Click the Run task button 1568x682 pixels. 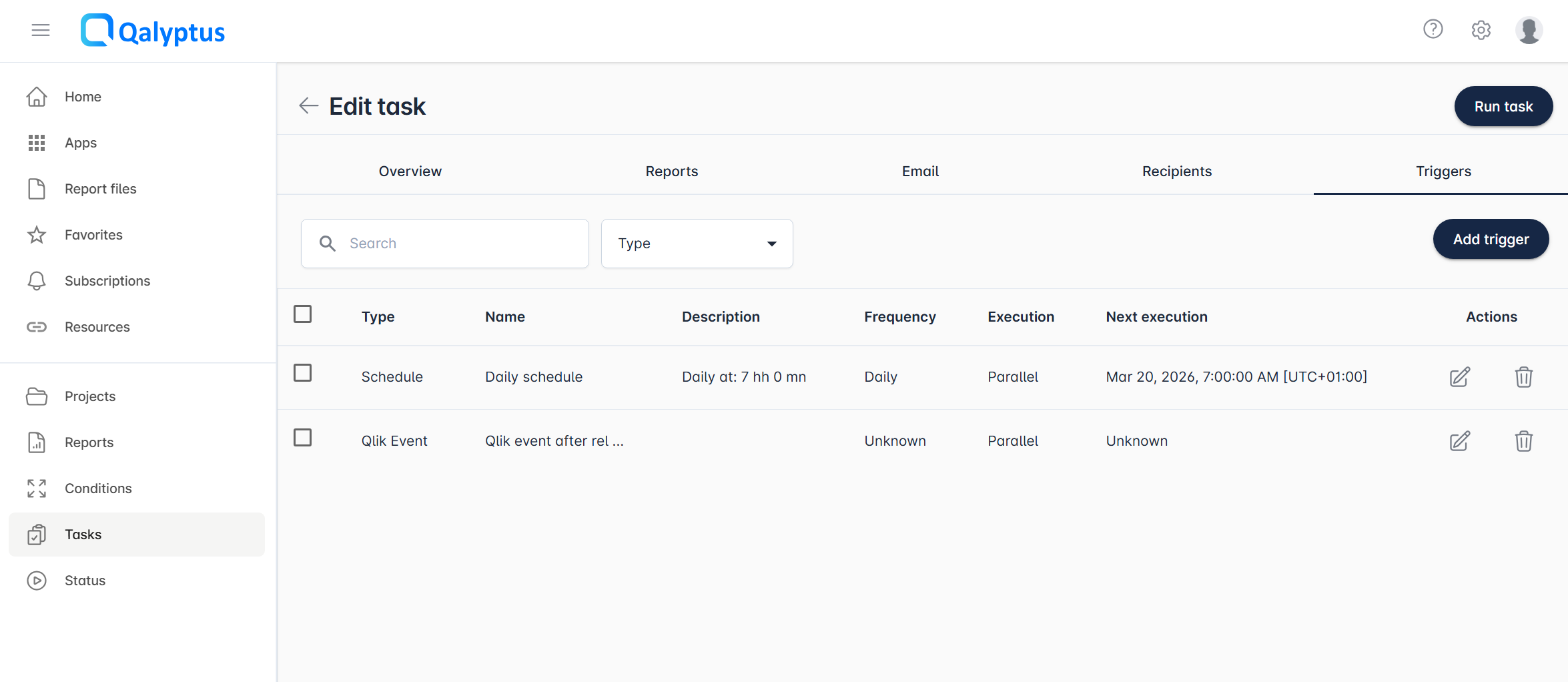tap(1503, 107)
